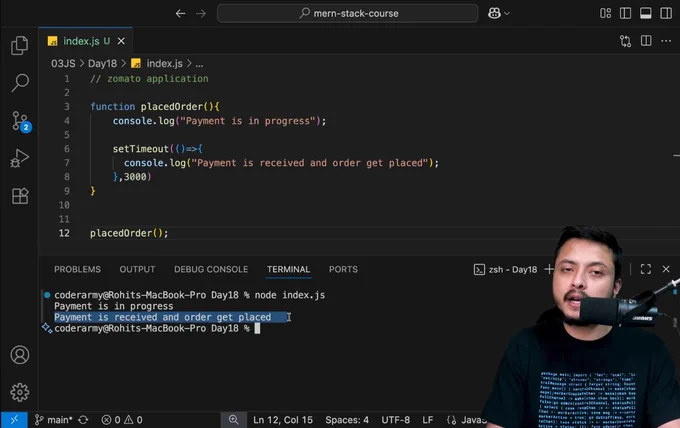Click the terminal prompt cursor
This screenshot has height=428, width=680.
tap(257, 328)
